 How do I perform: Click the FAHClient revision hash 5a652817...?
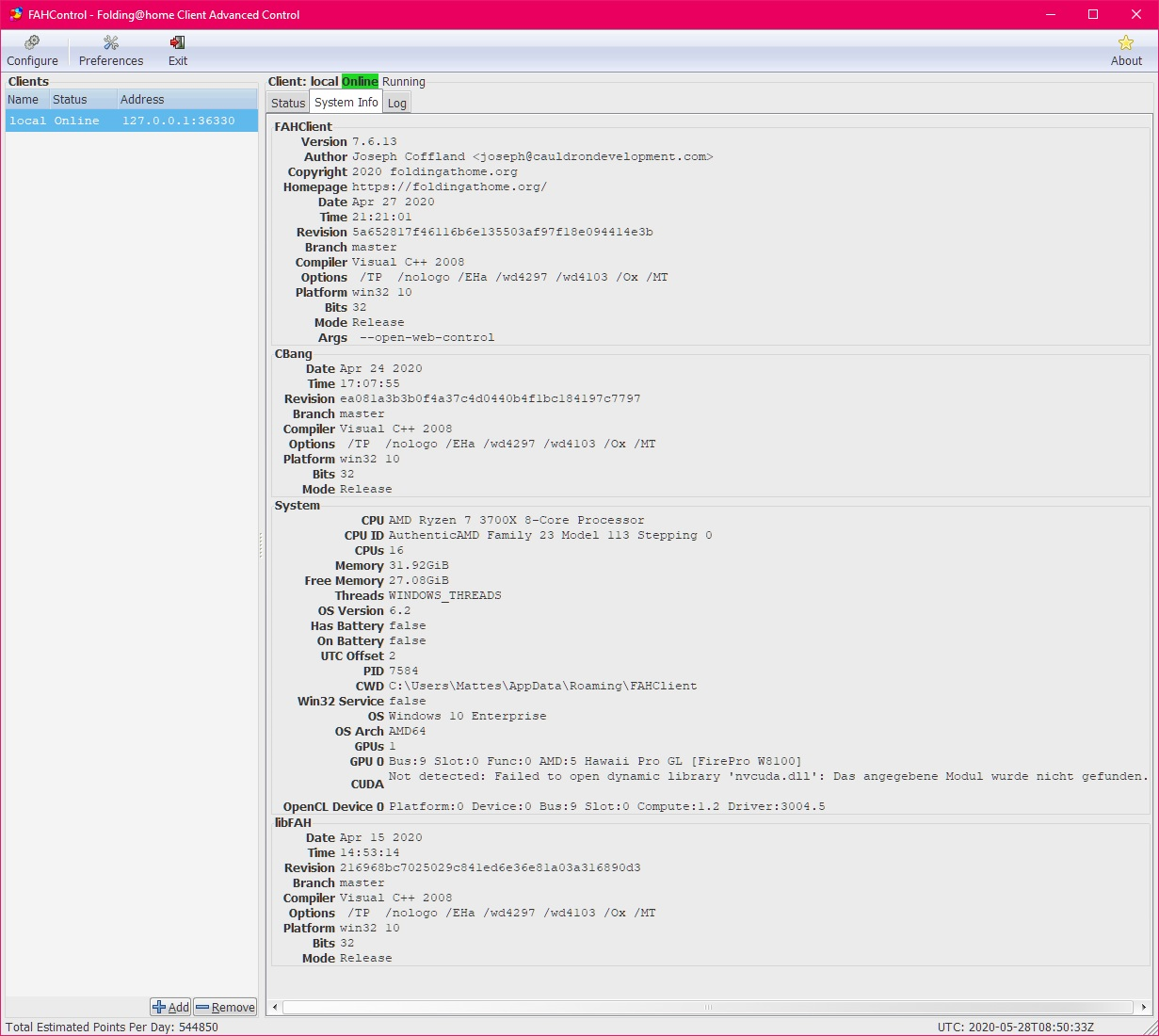pyautogui.click(x=502, y=232)
